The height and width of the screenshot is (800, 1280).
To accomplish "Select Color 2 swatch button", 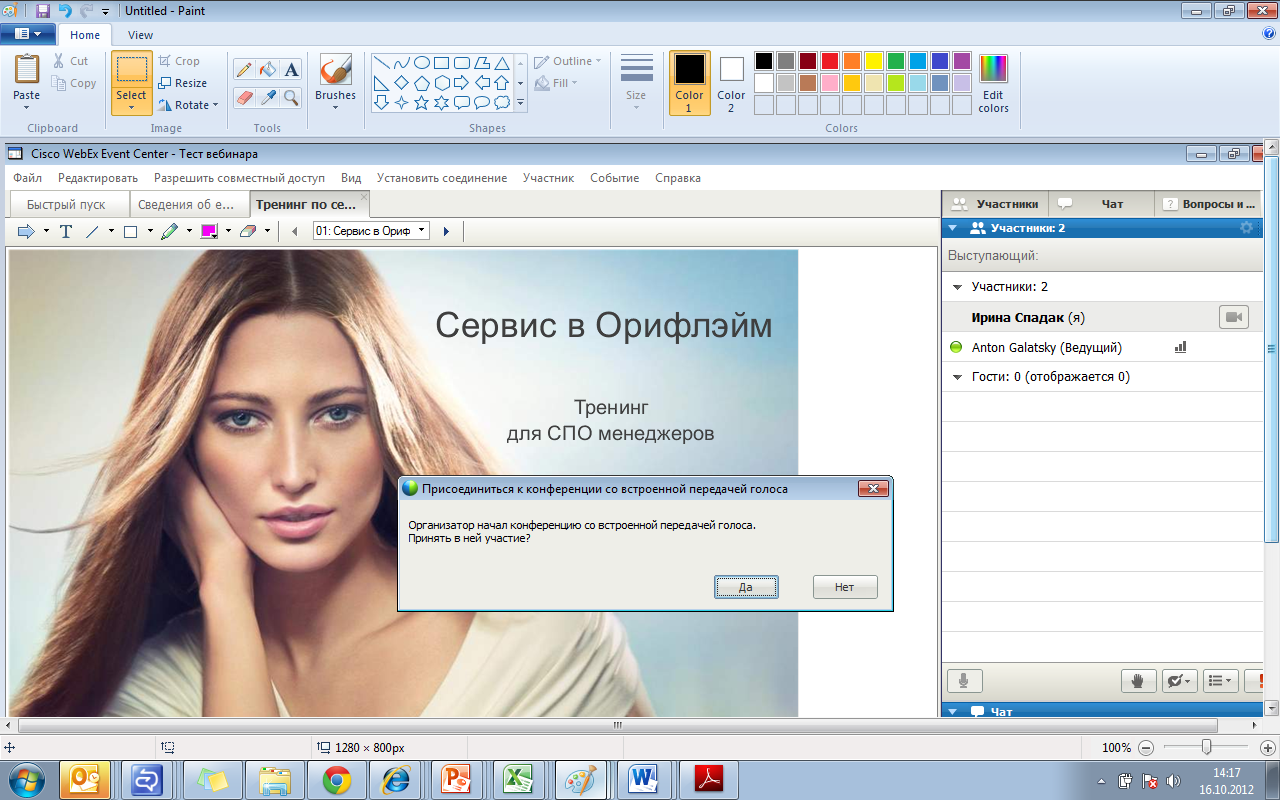I will click(x=731, y=84).
